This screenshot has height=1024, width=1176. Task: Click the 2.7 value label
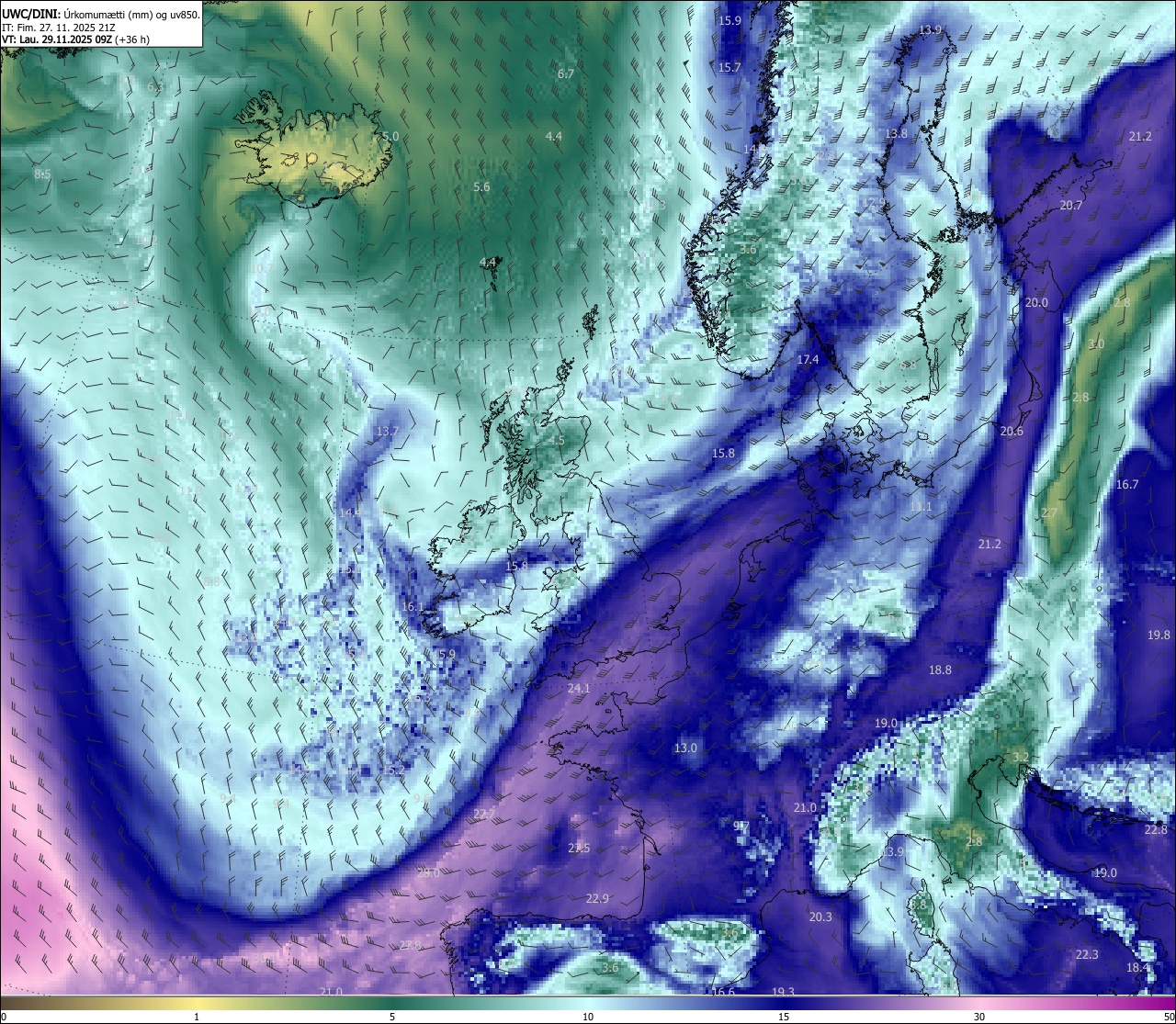pos(1049,512)
